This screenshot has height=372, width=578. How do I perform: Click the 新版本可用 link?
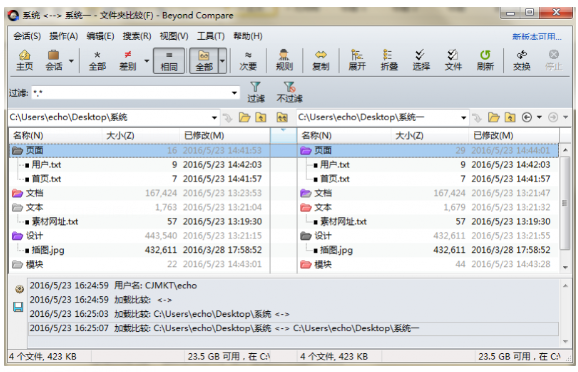pos(537,36)
